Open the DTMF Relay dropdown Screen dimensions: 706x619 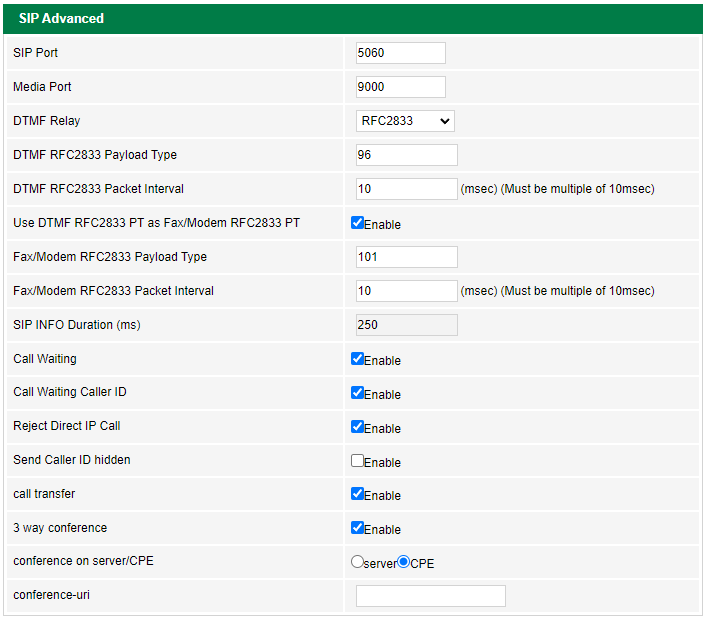(405, 121)
